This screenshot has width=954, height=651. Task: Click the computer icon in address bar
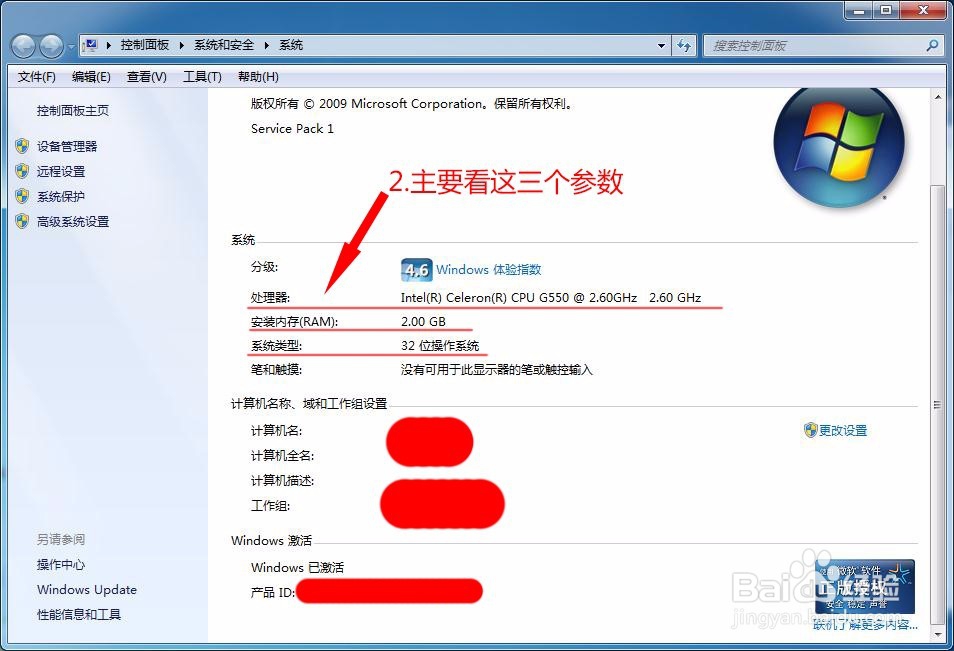coord(91,45)
